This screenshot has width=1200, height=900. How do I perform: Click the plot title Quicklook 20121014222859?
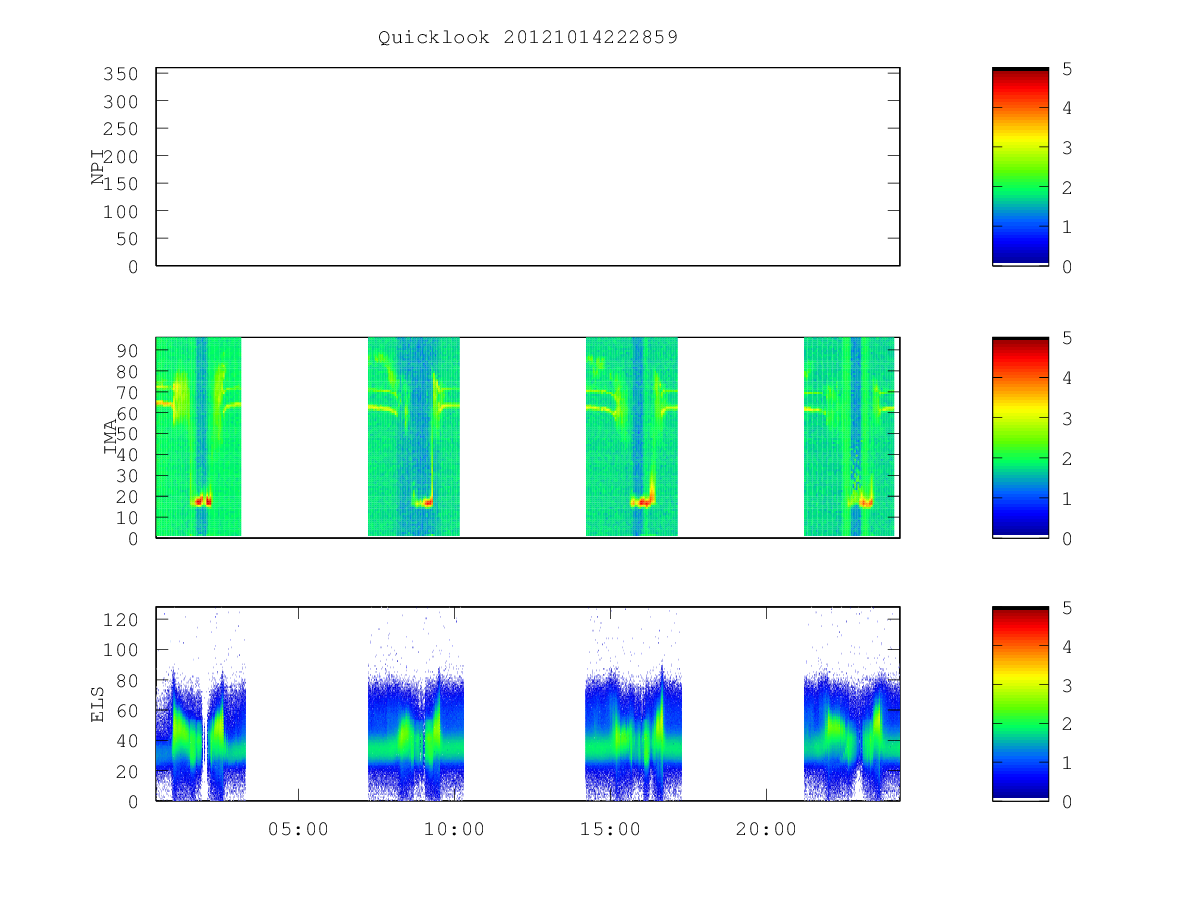point(528,38)
